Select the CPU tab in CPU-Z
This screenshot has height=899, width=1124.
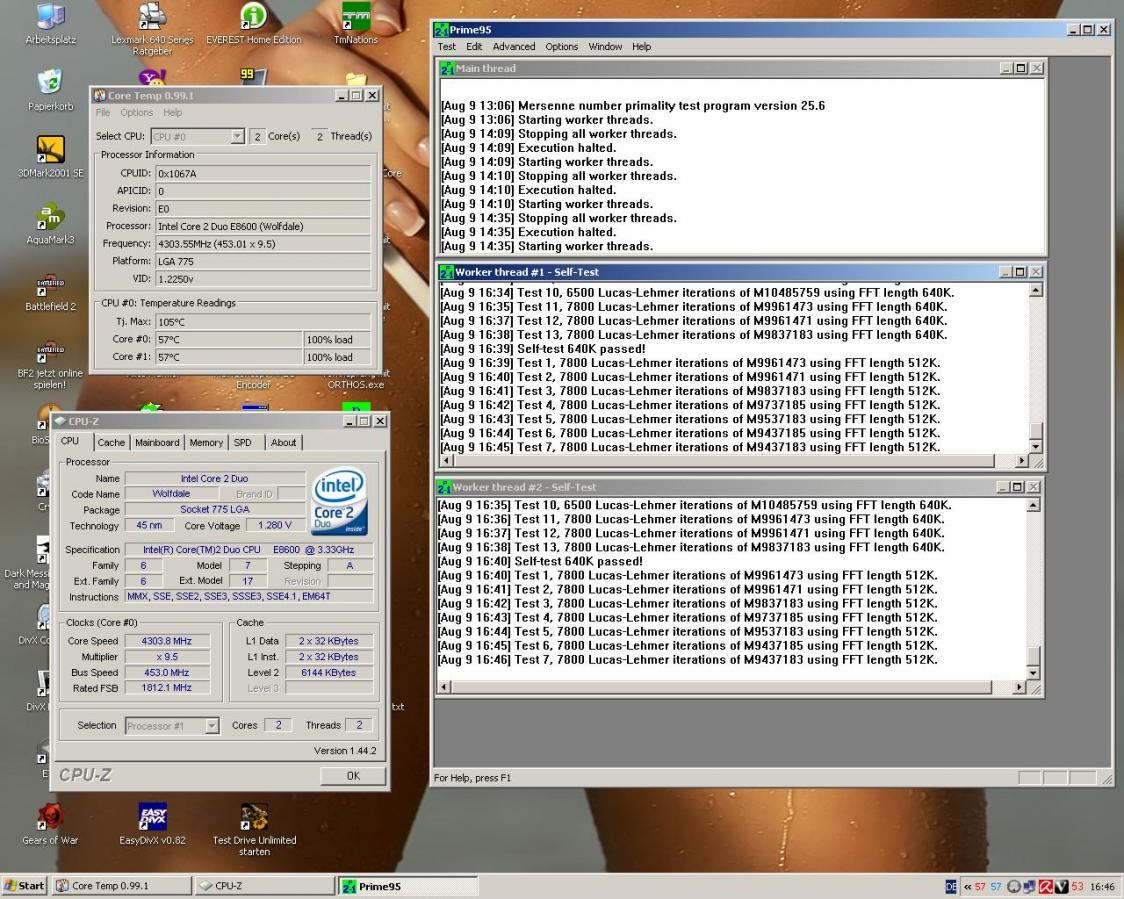click(70, 441)
